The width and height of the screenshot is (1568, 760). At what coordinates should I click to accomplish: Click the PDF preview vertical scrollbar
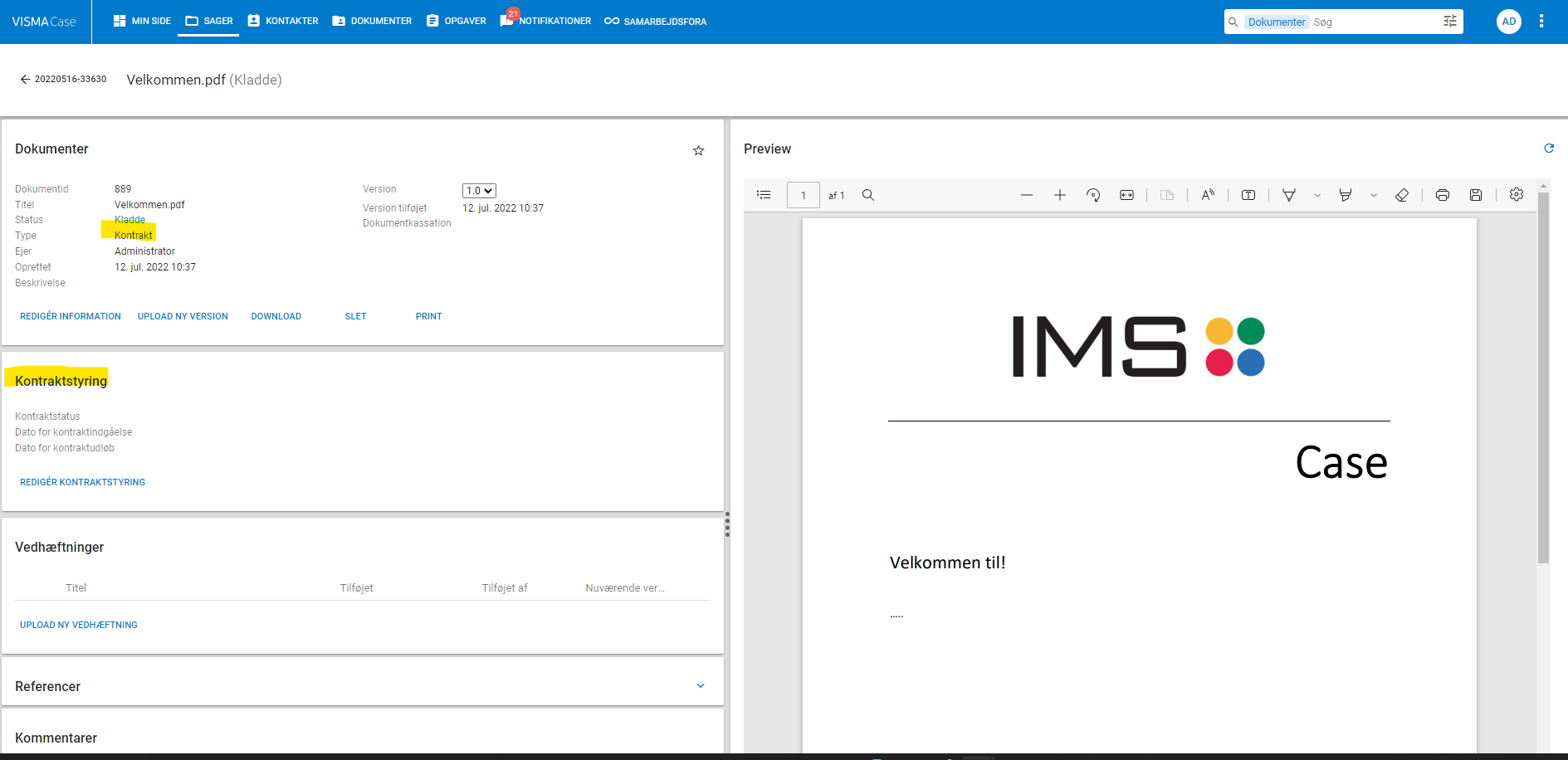[1543, 378]
